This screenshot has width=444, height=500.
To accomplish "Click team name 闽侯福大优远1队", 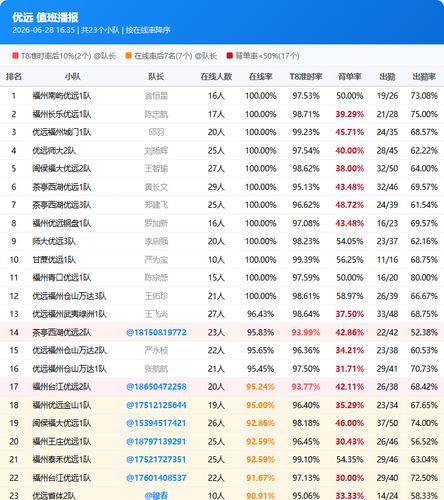I will pos(62,423).
